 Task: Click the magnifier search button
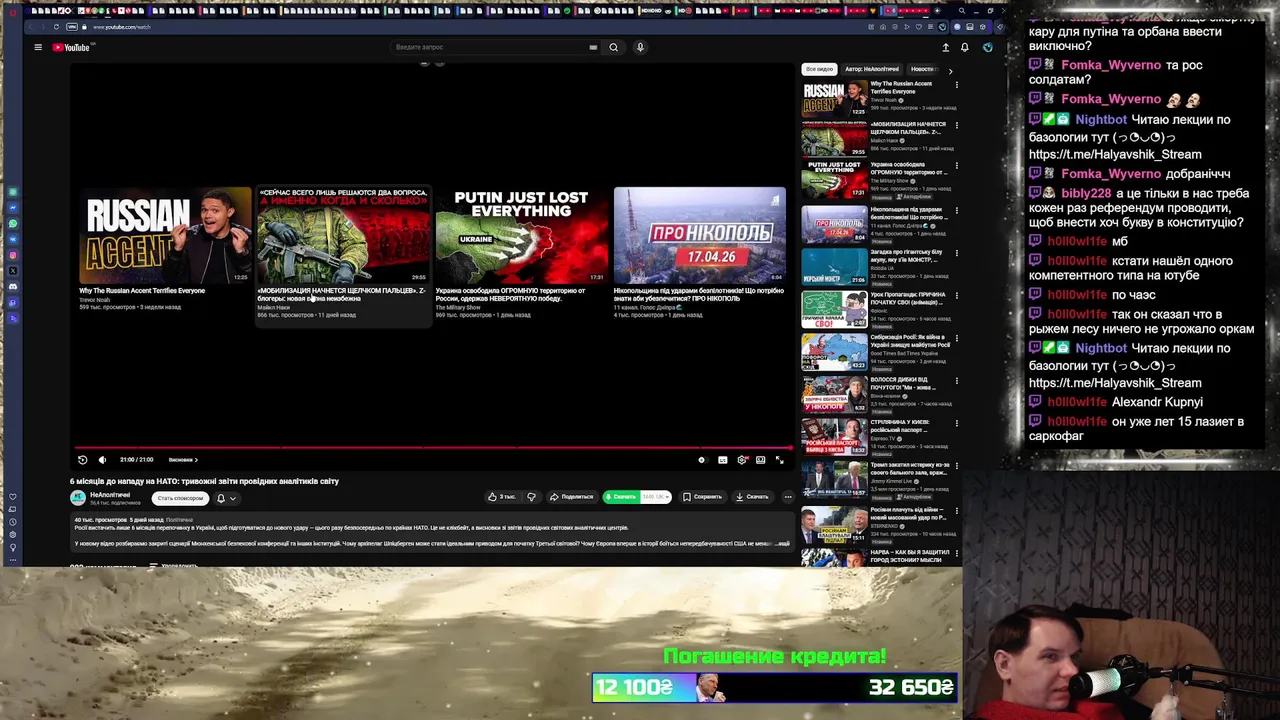pyautogui.click(x=614, y=47)
